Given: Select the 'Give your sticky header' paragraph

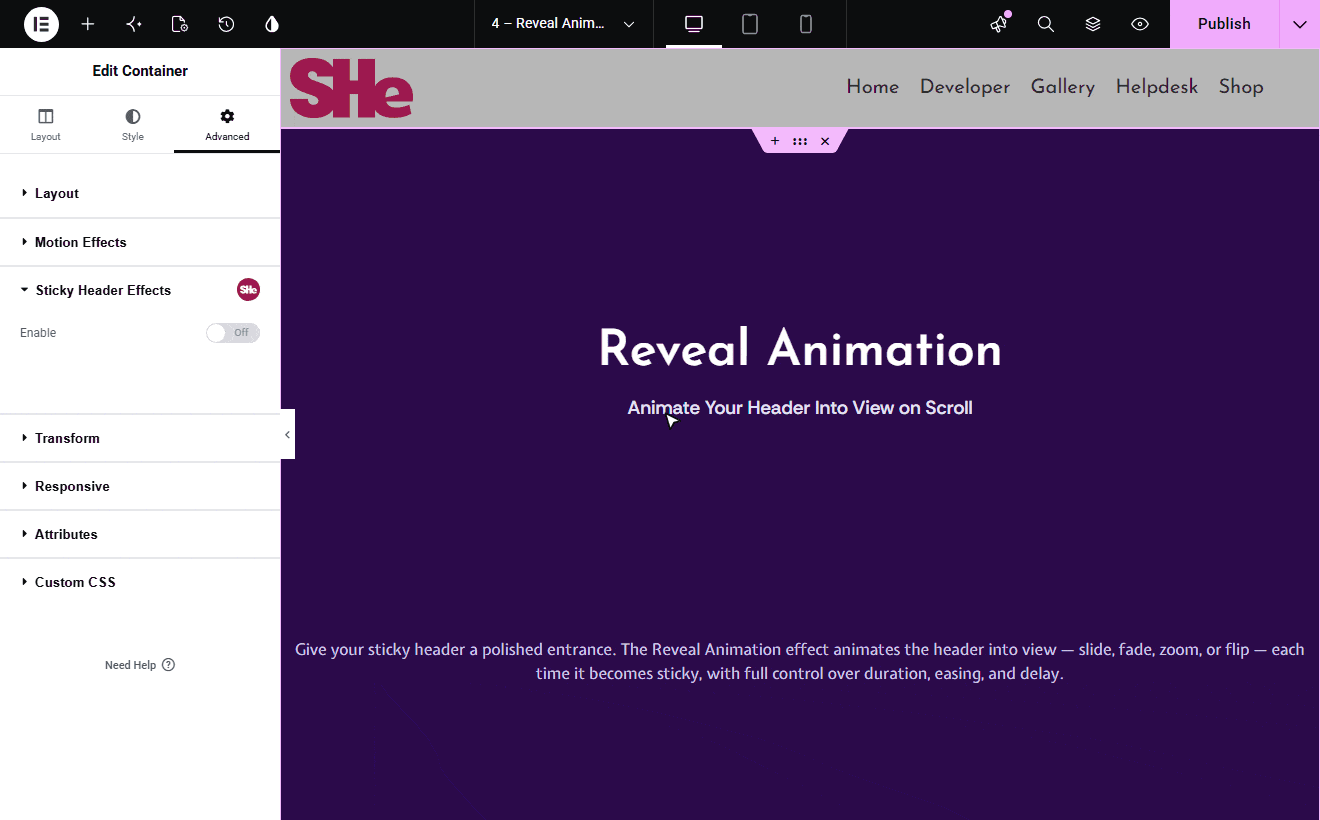Looking at the screenshot, I should tap(800, 661).
